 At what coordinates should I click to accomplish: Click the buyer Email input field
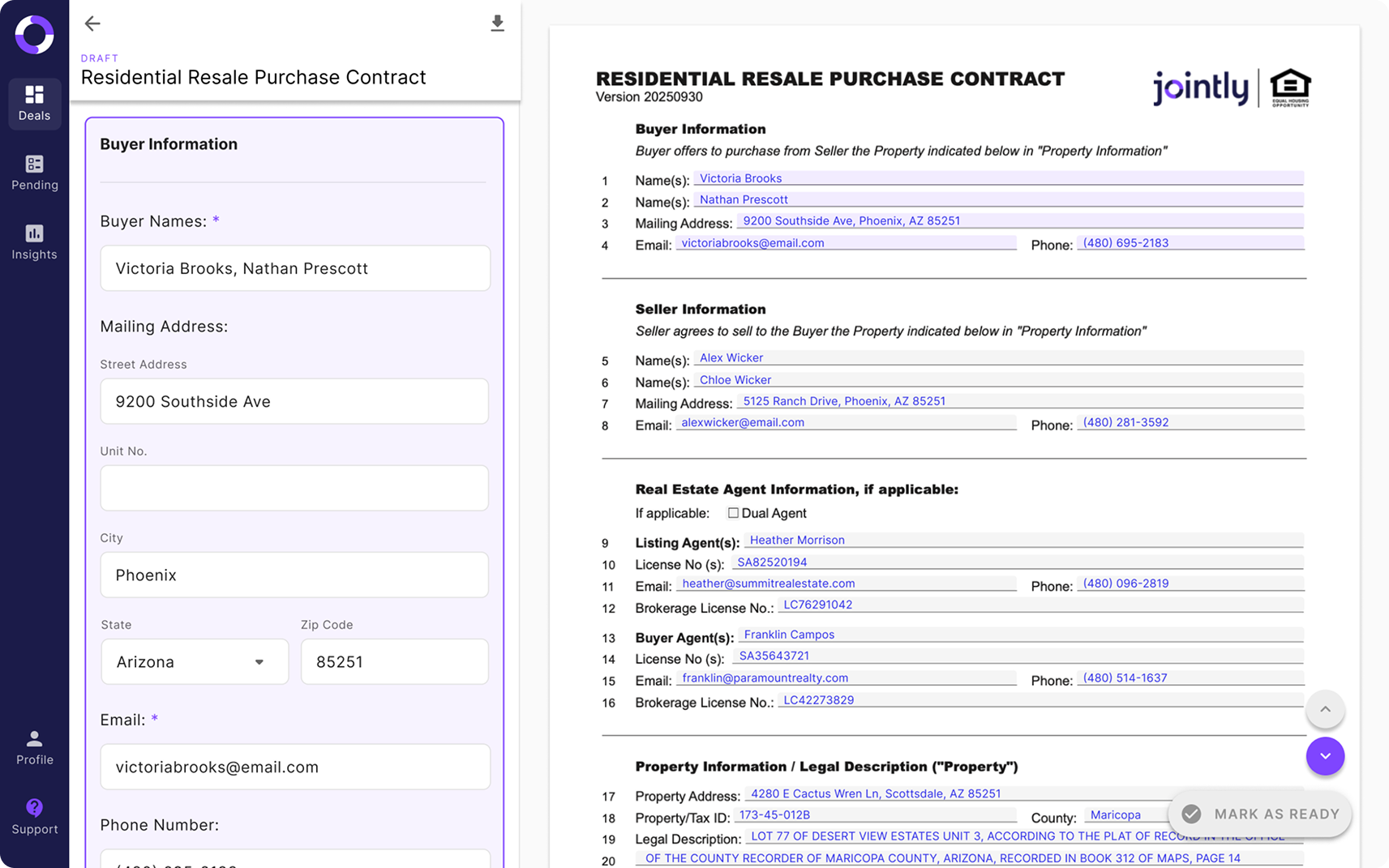click(295, 767)
